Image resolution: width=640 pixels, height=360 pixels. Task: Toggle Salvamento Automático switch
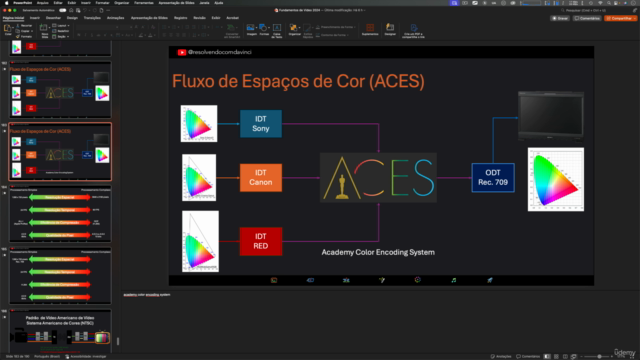pos(62,10)
